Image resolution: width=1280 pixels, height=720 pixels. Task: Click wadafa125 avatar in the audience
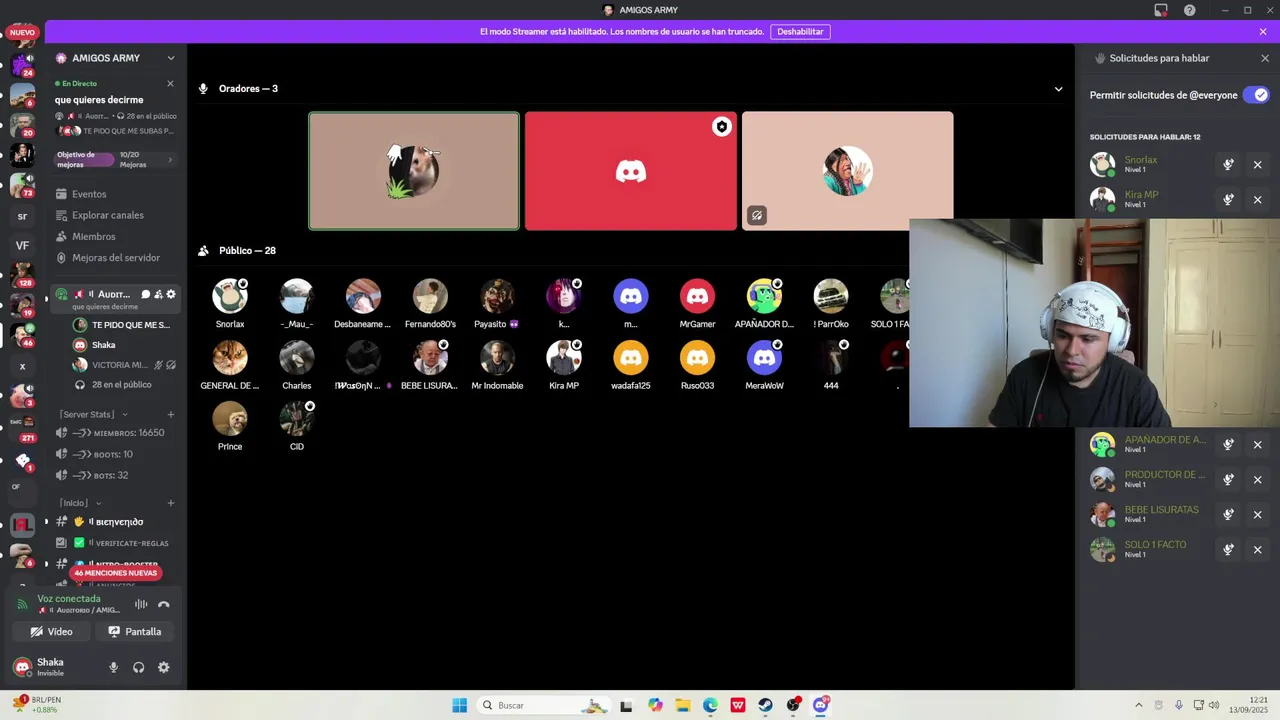coord(631,357)
